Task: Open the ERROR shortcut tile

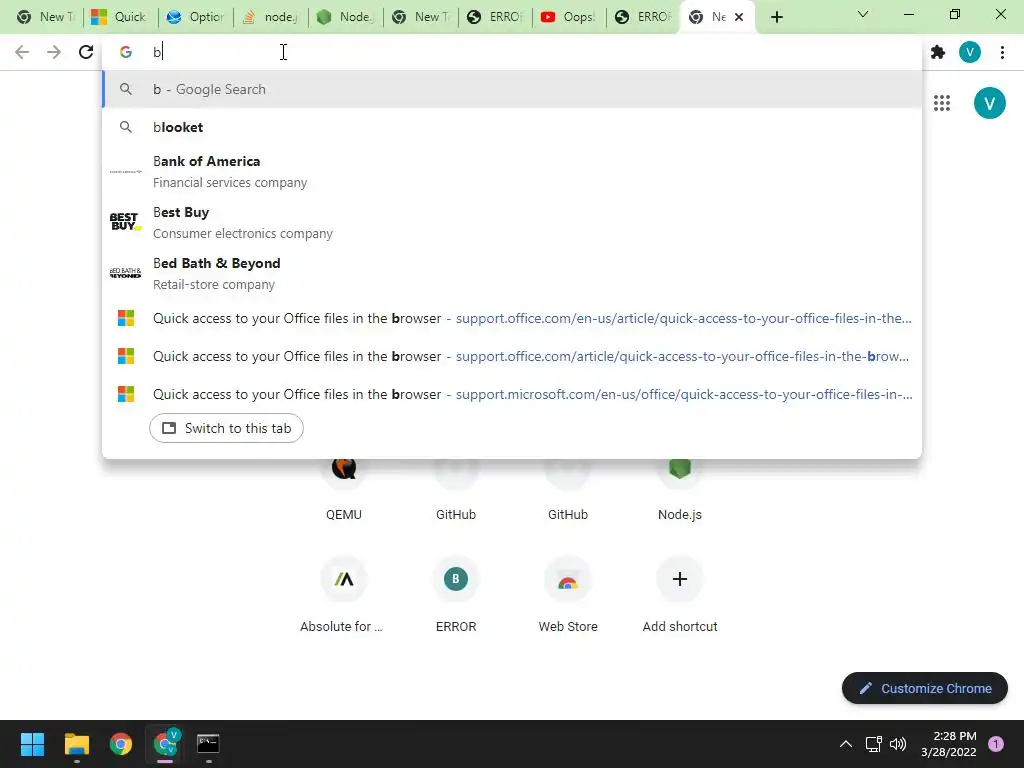Action: point(456,594)
